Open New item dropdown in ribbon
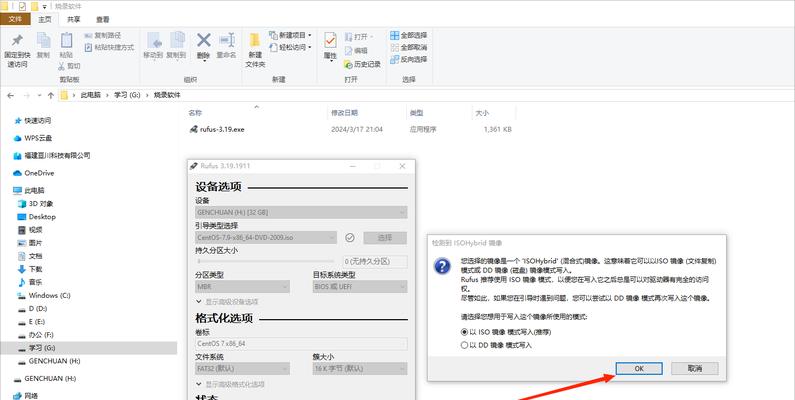The height and width of the screenshot is (400, 795). point(290,35)
